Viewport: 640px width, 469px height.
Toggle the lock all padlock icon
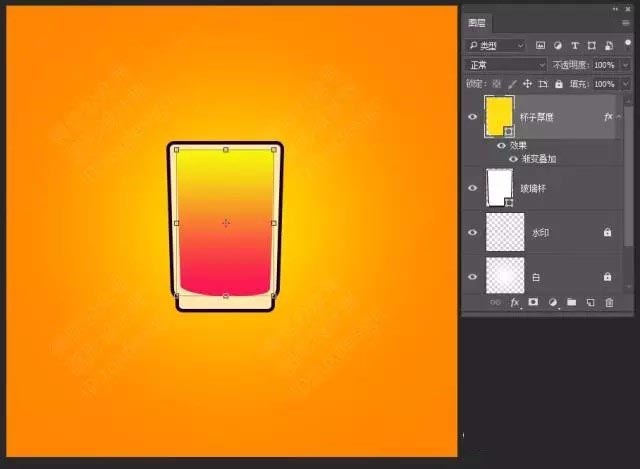pyautogui.click(x=559, y=84)
